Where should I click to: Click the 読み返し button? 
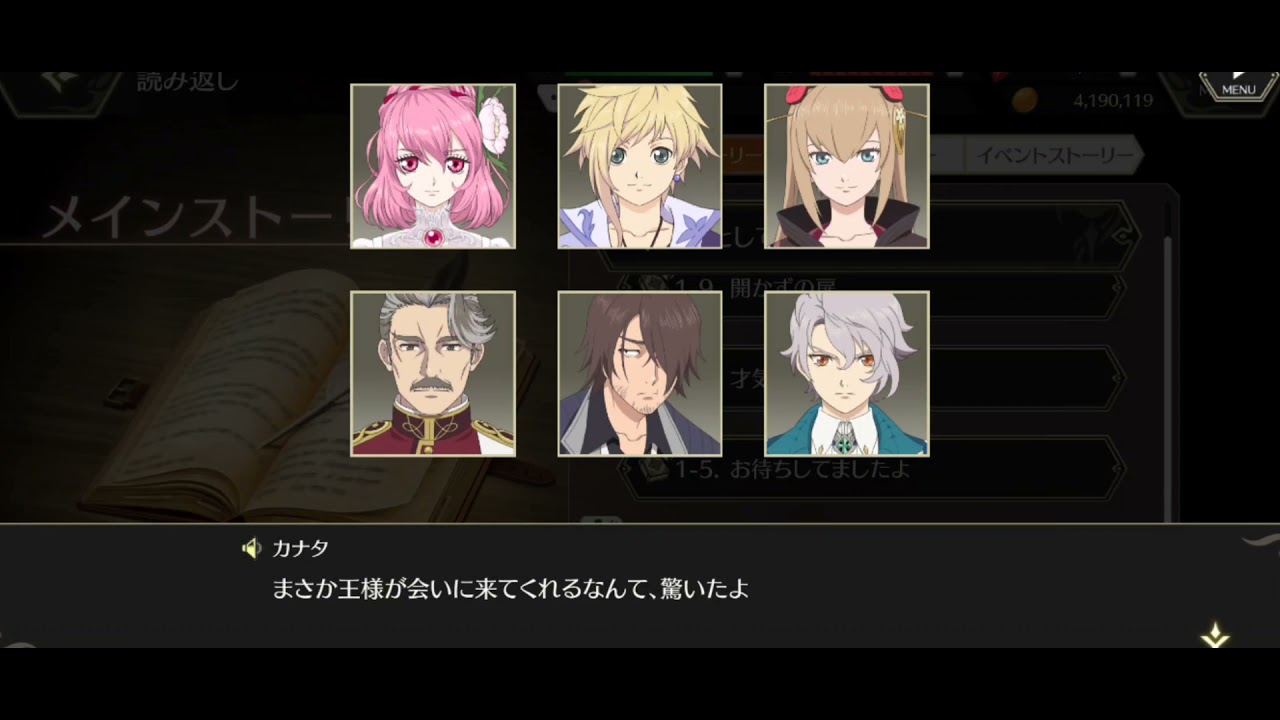[x=188, y=83]
